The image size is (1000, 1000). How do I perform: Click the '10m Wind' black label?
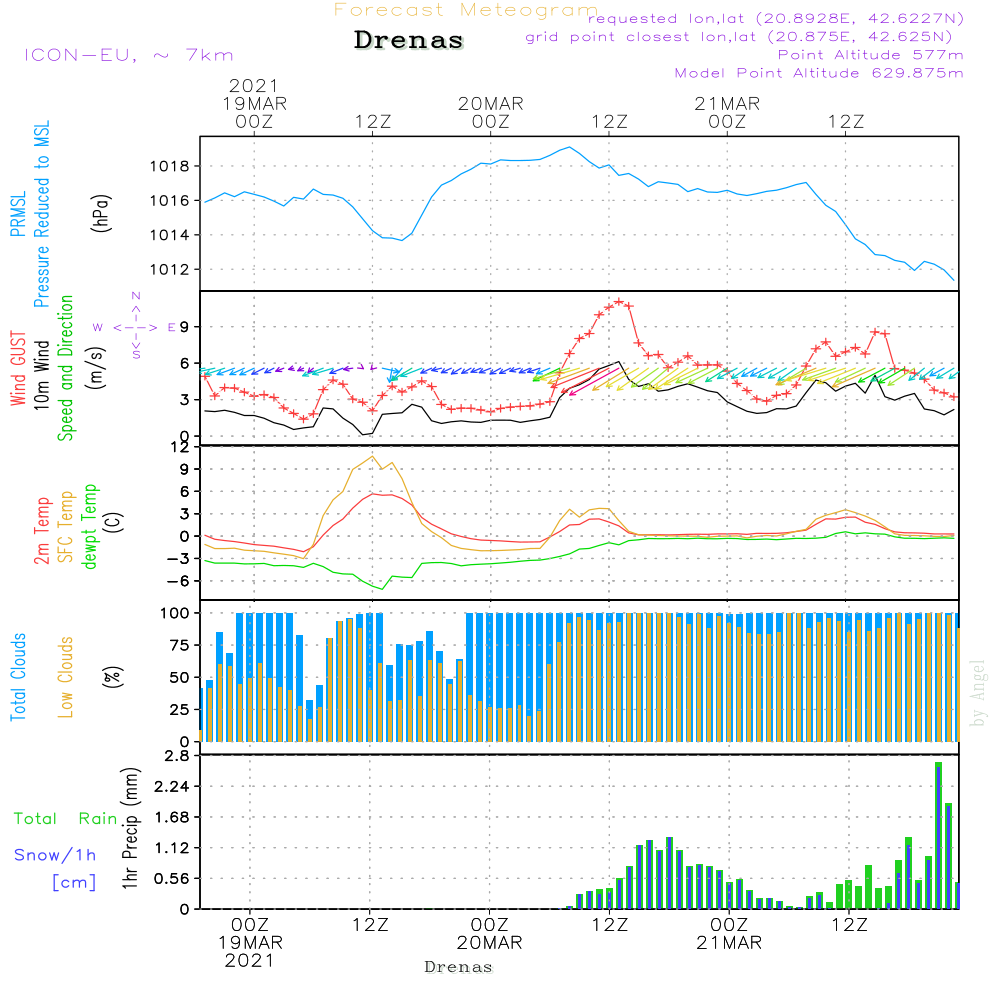coord(41,375)
